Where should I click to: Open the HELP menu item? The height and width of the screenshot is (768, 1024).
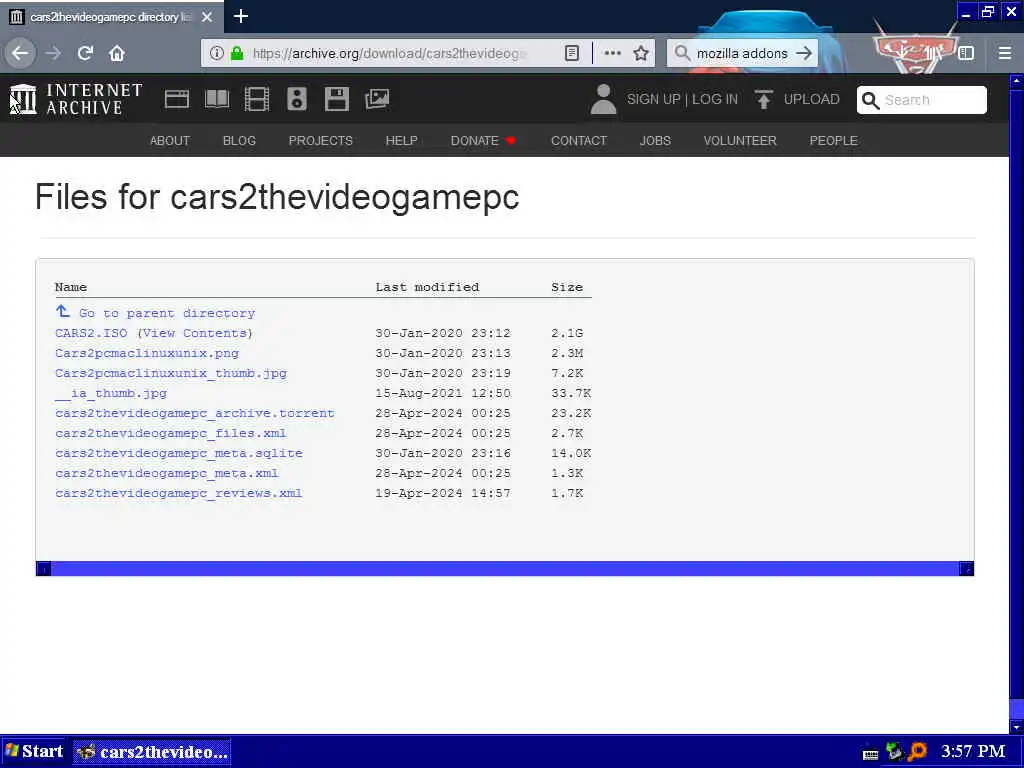point(402,140)
